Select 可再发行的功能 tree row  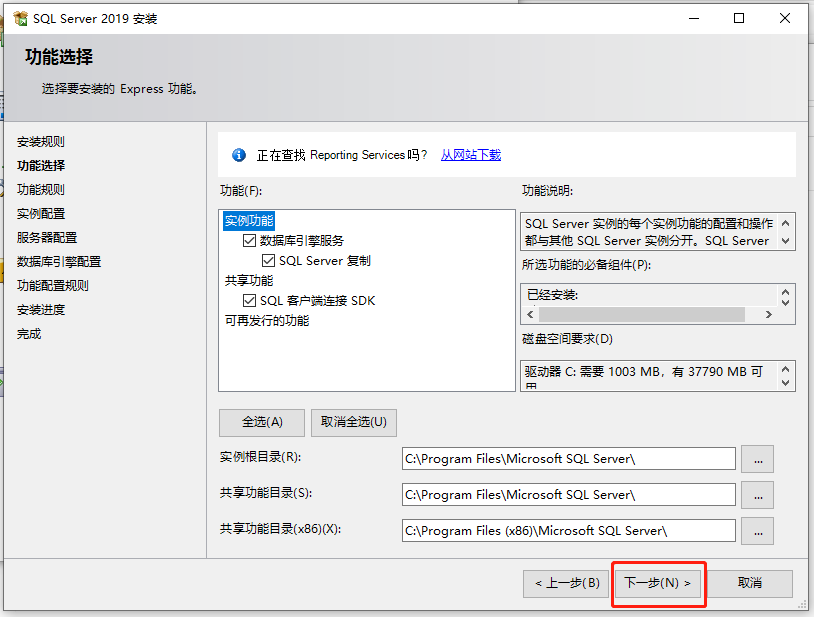267,321
